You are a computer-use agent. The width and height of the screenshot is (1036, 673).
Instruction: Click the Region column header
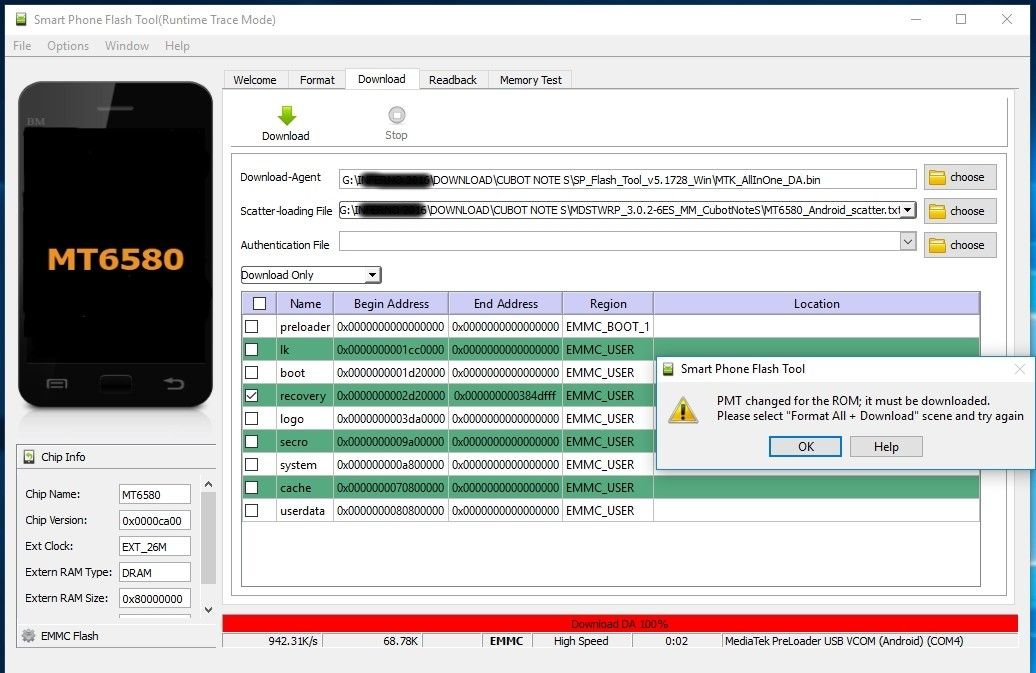point(608,304)
